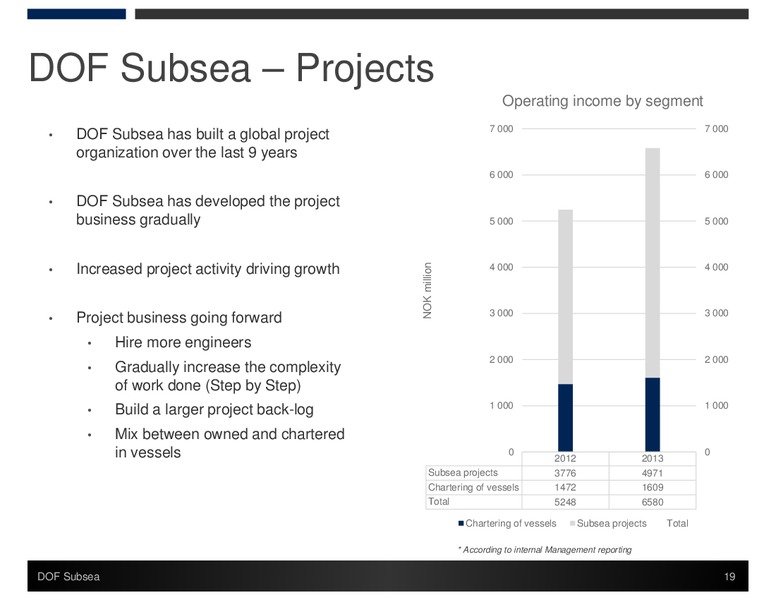This screenshot has width=776, height=600.
Task: Click 'developed the project business gradually' bullet
Action: [208, 210]
